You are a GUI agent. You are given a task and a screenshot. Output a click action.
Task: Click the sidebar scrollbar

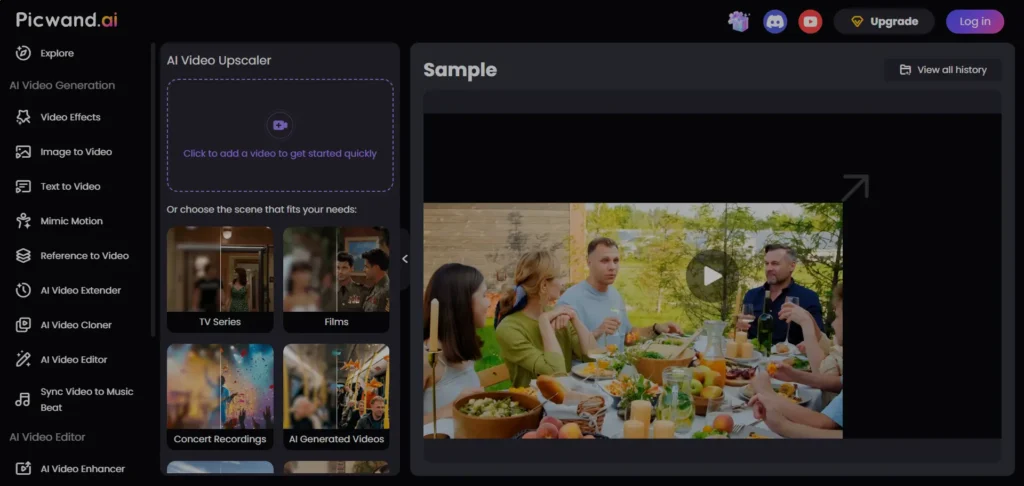(153, 189)
